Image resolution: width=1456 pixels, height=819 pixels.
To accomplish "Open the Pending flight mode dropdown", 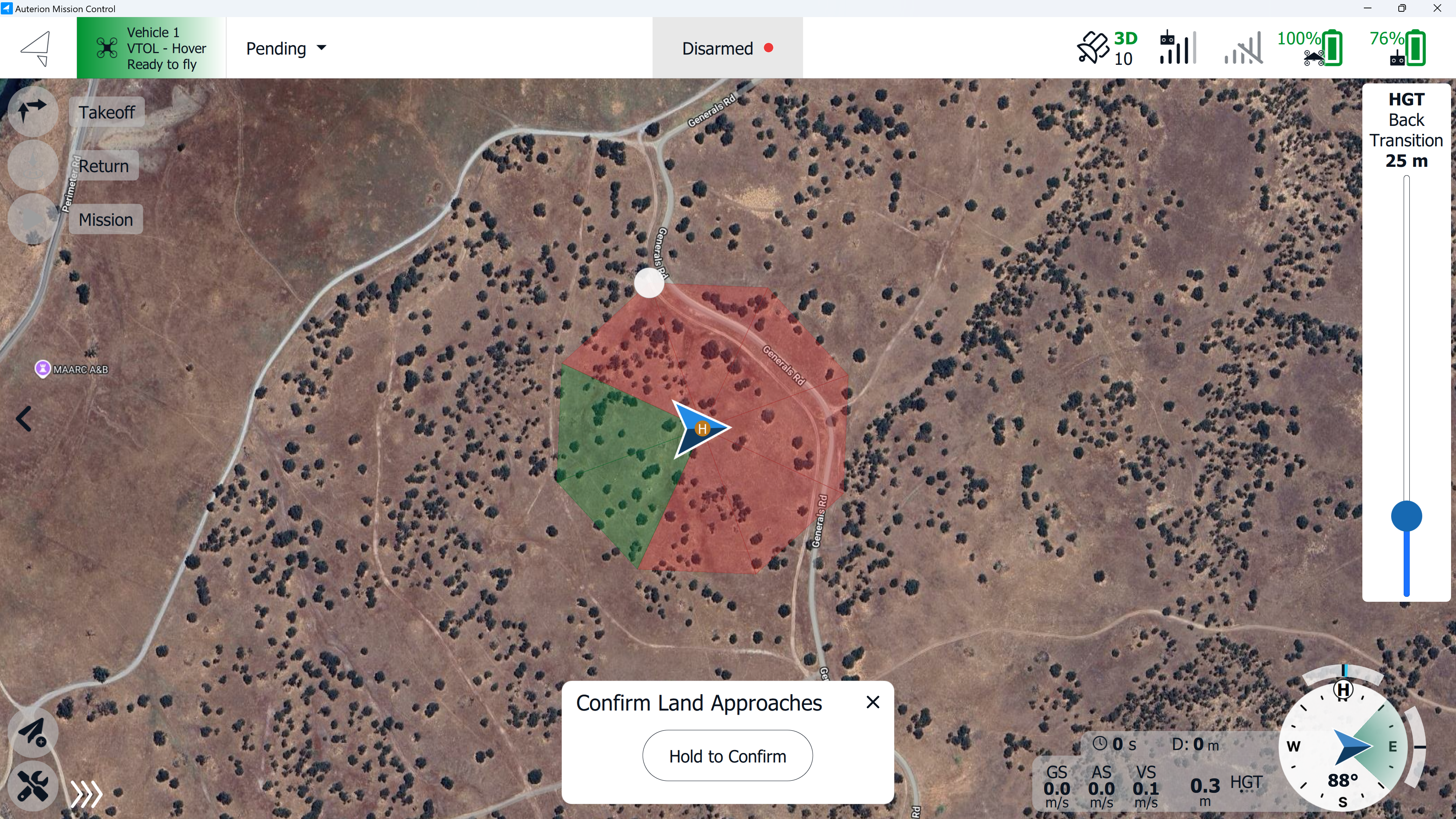I will point(286,48).
